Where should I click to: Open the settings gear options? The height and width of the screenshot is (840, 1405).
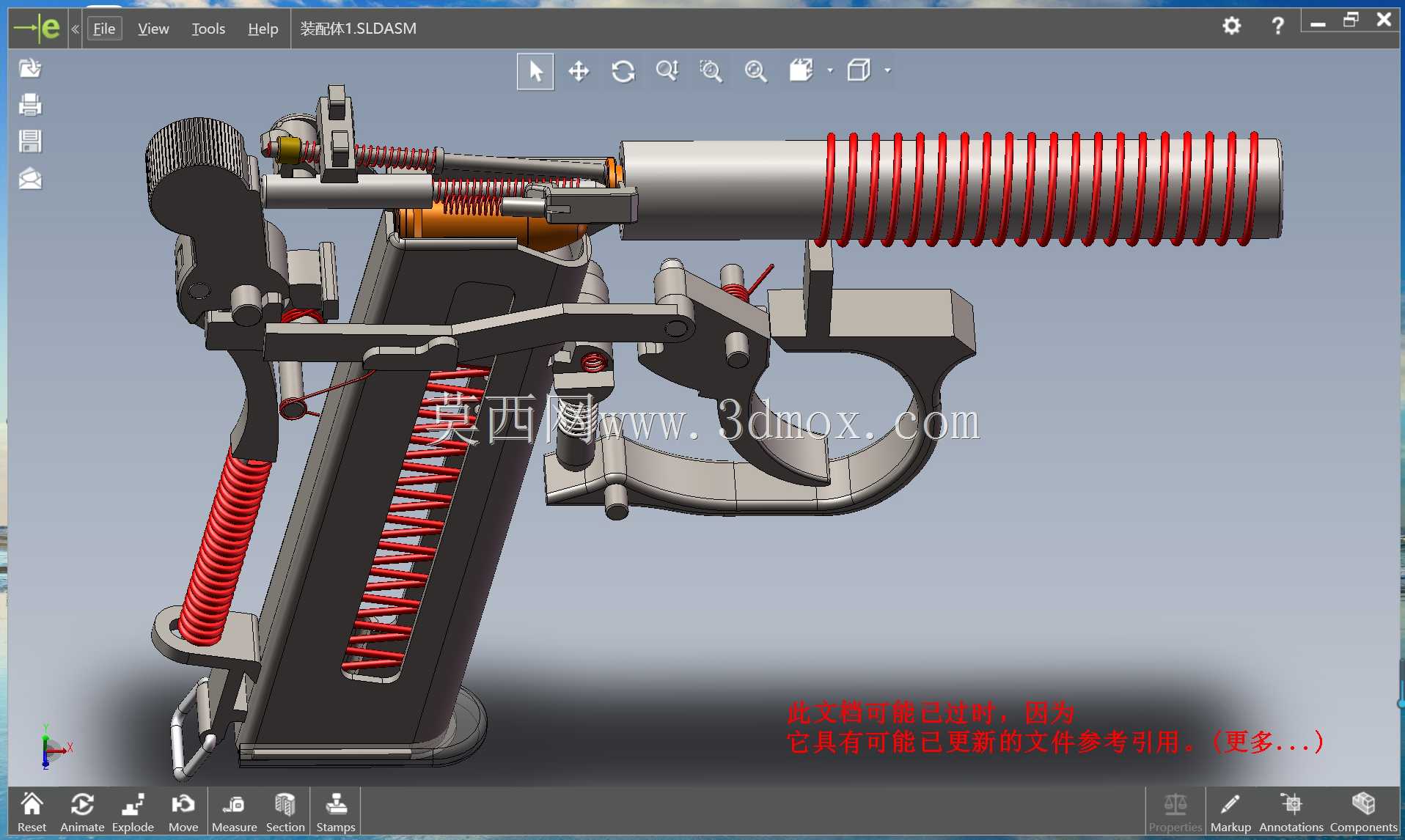click(x=1232, y=26)
